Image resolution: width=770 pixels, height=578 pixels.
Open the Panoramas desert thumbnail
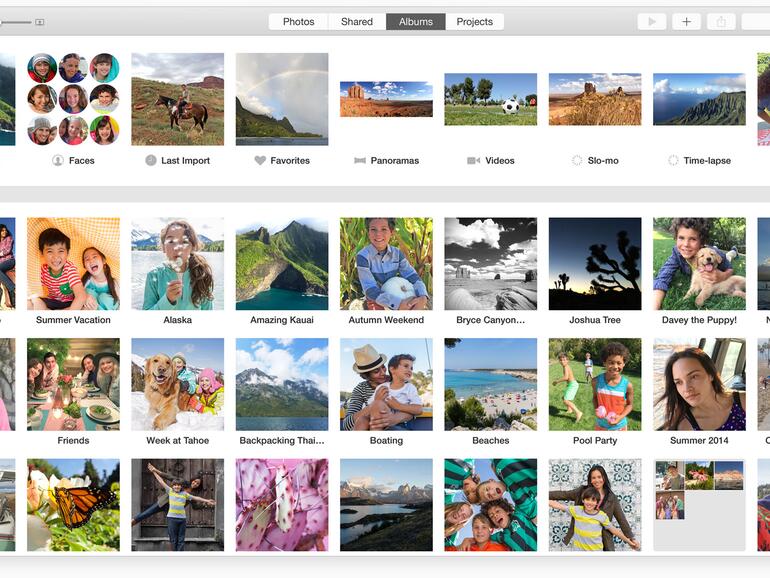(386, 99)
